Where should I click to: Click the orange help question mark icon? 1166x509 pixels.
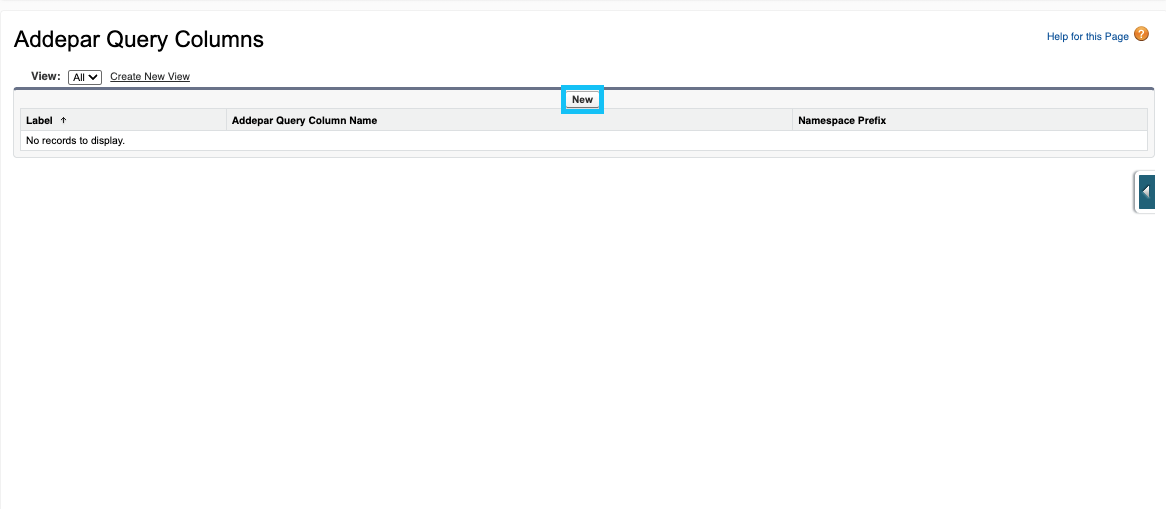click(x=1141, y=34)
